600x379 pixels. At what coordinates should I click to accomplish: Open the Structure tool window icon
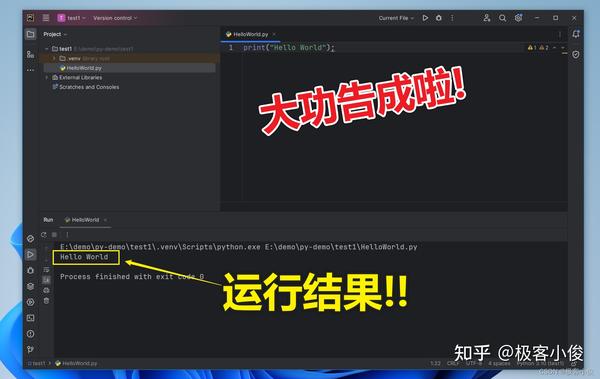30,54
